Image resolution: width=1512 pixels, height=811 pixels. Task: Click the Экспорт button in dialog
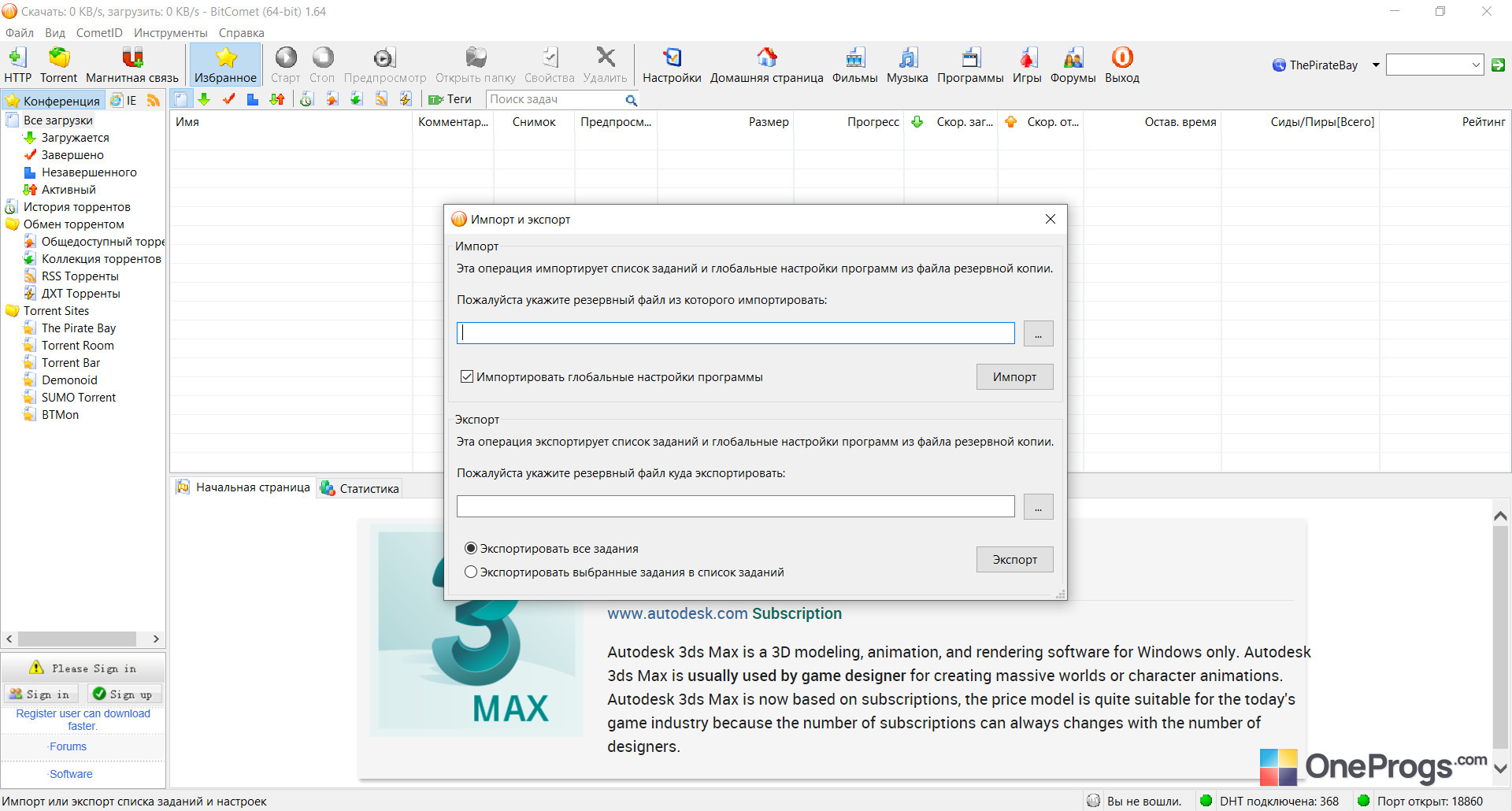[1014, 560]
